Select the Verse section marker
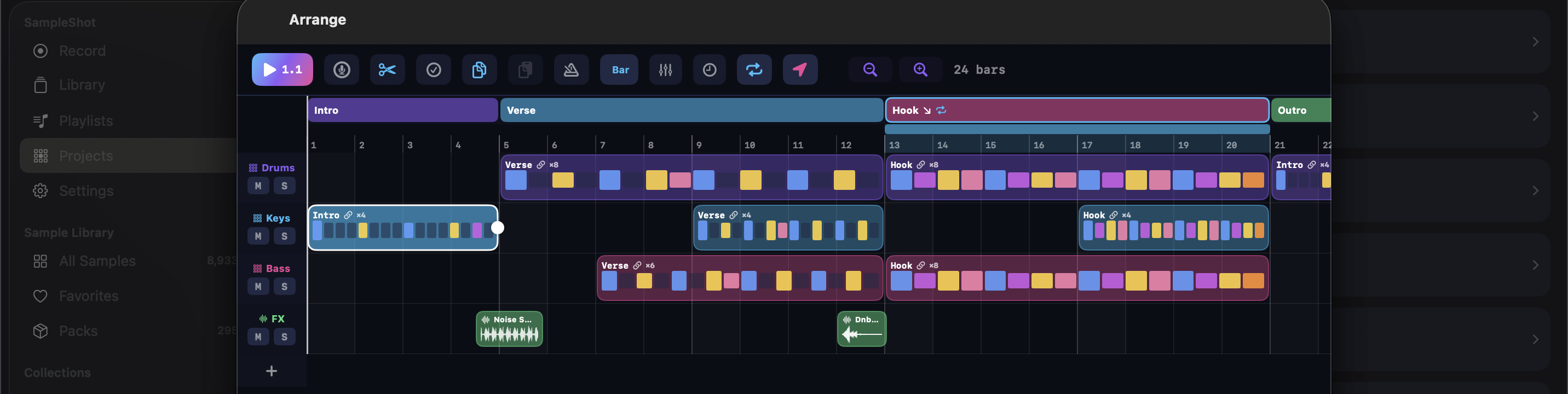The height and width of the screenshot is (394, 1568). (691, 110)
